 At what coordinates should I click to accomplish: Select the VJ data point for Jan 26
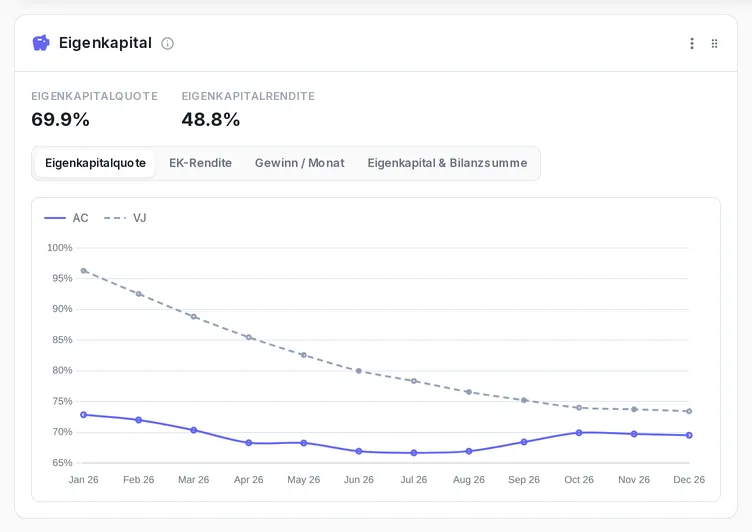pos(83,271)
